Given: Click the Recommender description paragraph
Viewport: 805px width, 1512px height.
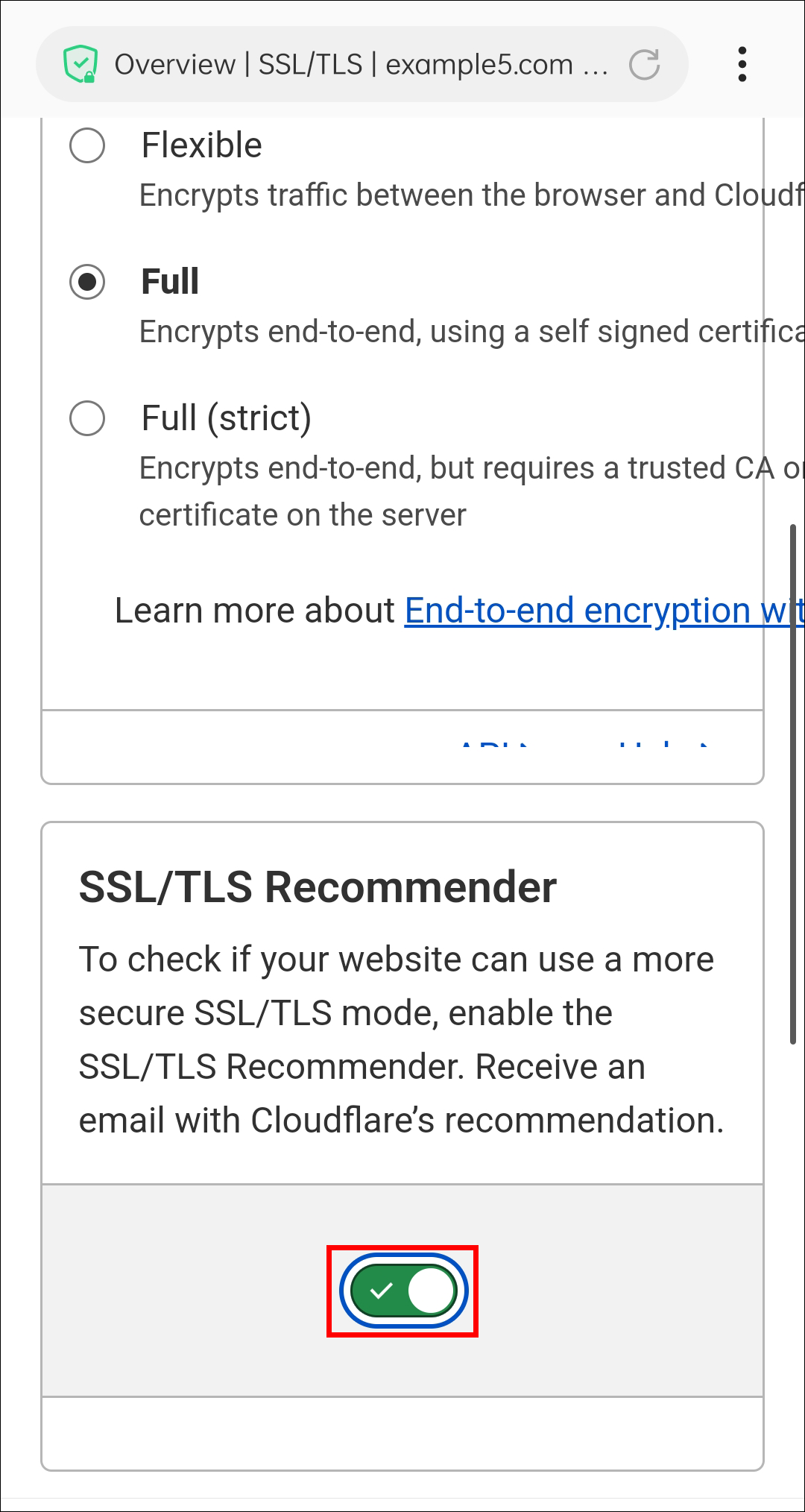Looking at the screenshot, I should 401,1040.
